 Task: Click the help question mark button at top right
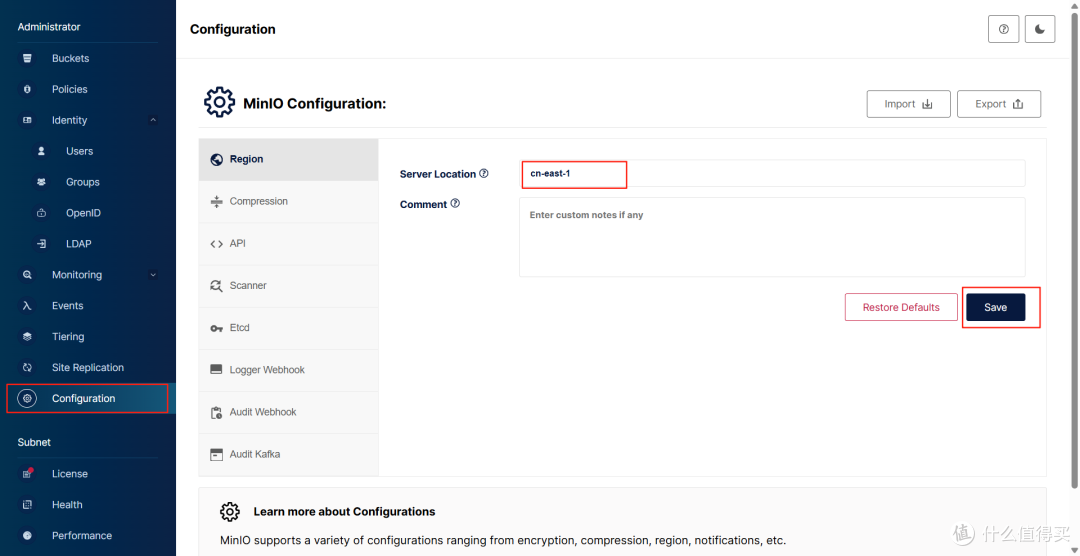[x=1004, y=30]
